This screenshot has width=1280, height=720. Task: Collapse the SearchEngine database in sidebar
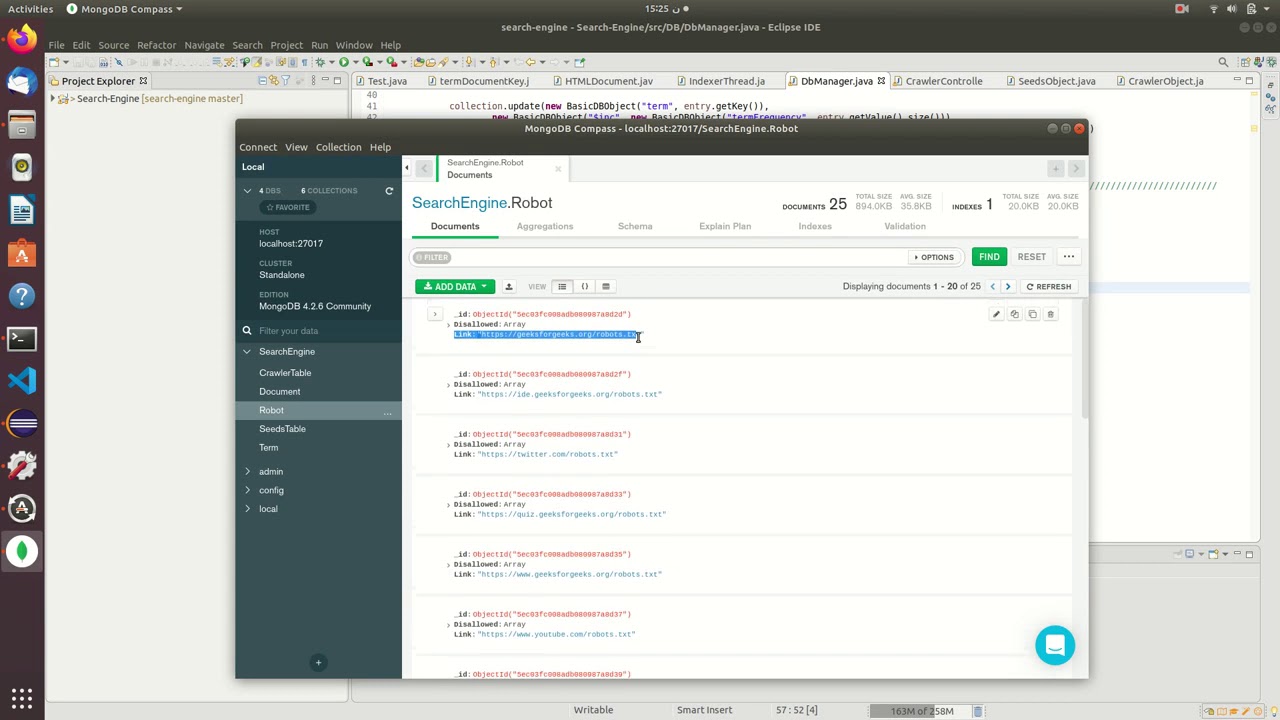[x=247, y=352]
